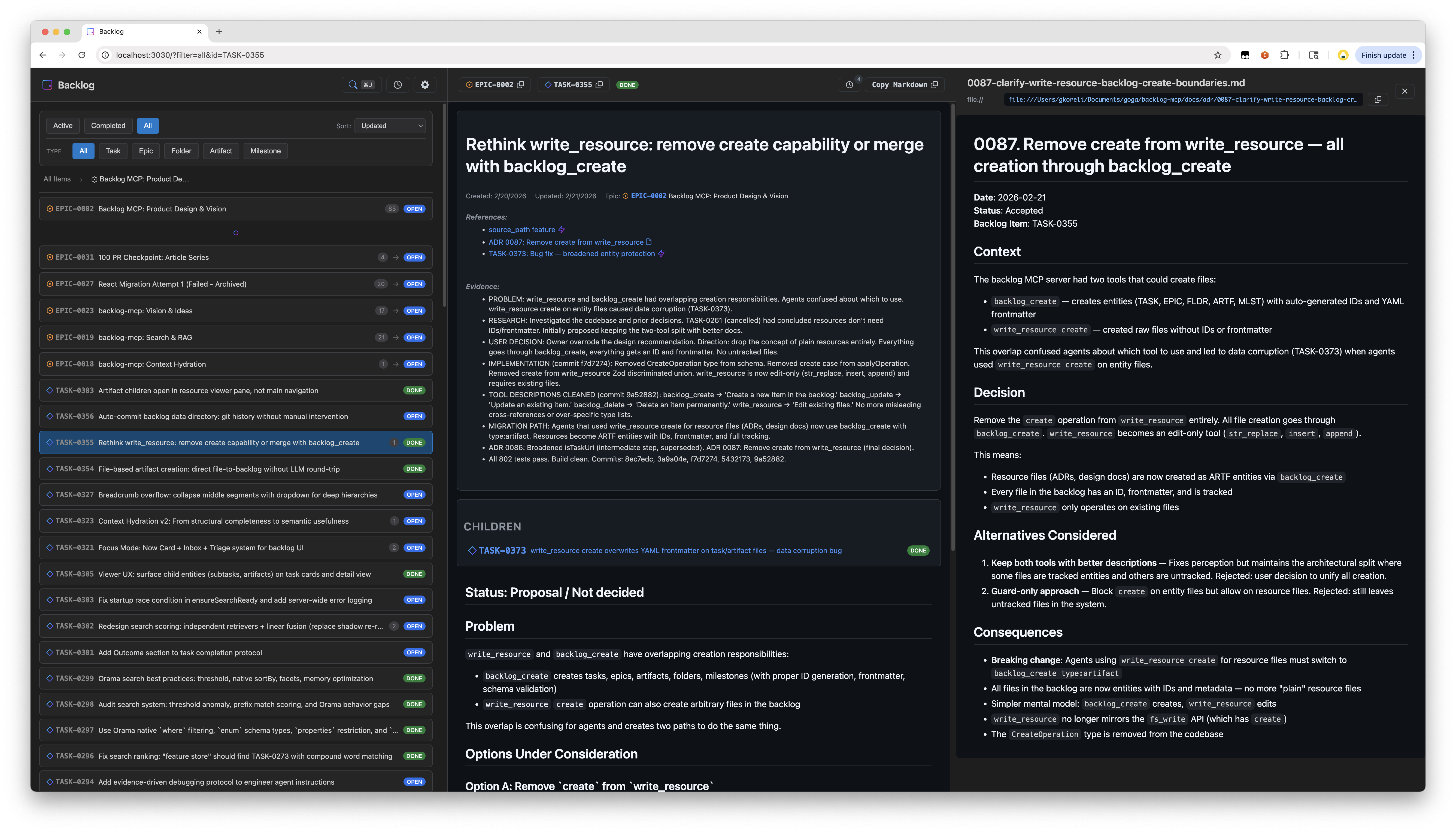Select the Milestone type tab
This screenshot has height=832, width=1456.
point(265,151)
